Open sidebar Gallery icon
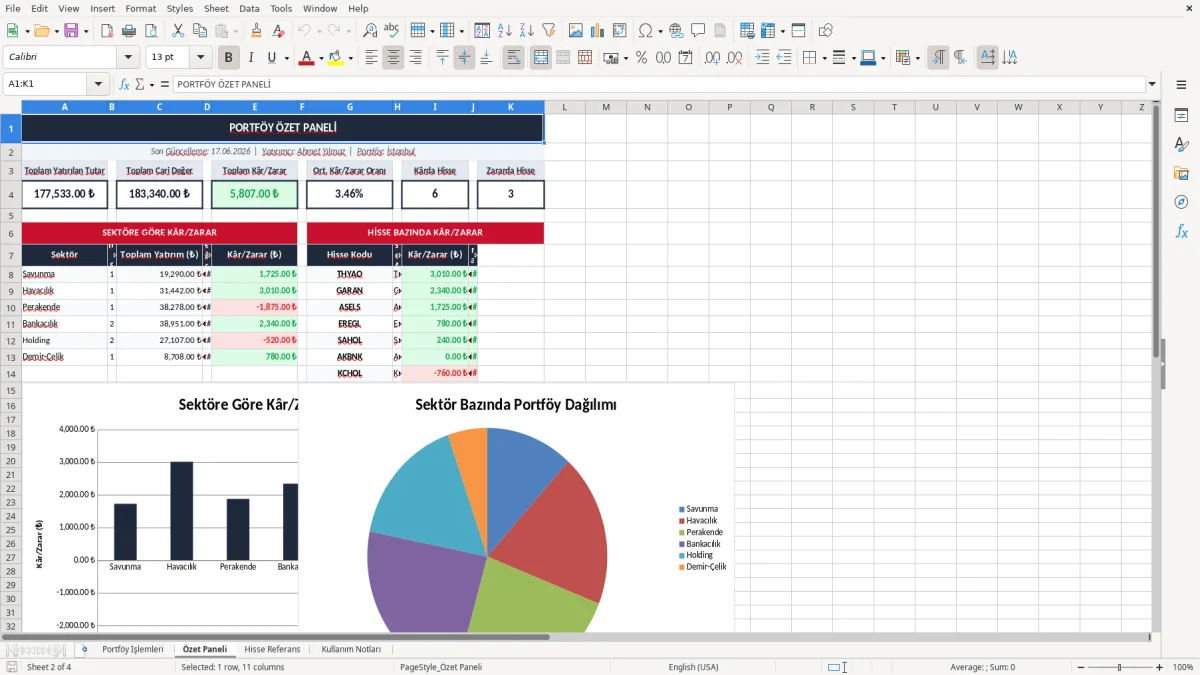Image resolution: width=1200 pixels, height=675 pixels. [x=1181, y=173]
